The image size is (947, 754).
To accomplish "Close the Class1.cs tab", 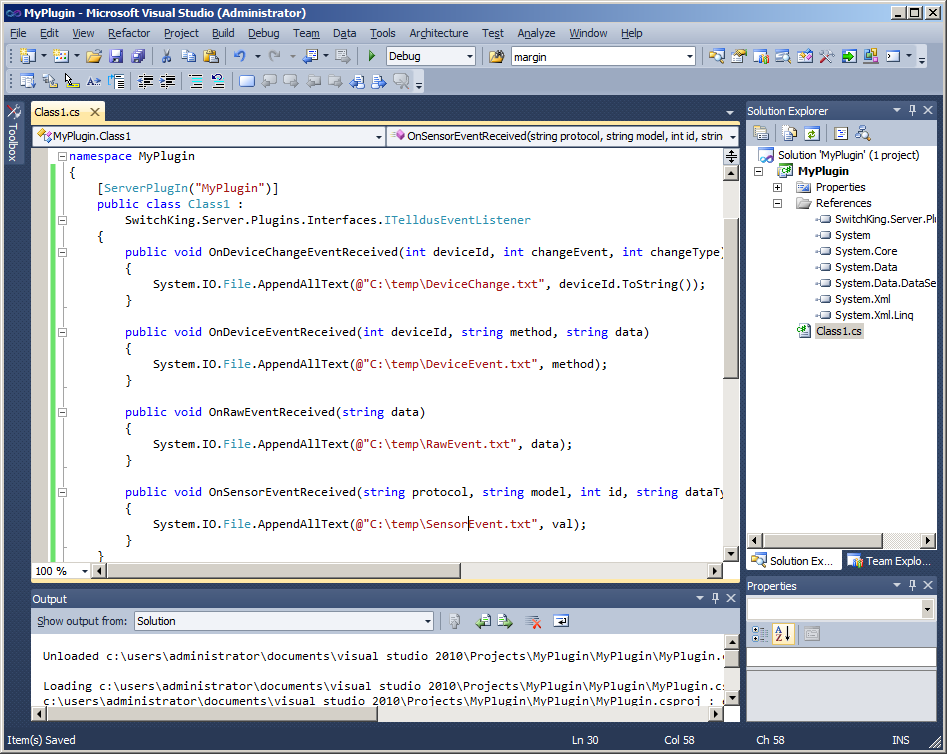I will pos(94,112).
